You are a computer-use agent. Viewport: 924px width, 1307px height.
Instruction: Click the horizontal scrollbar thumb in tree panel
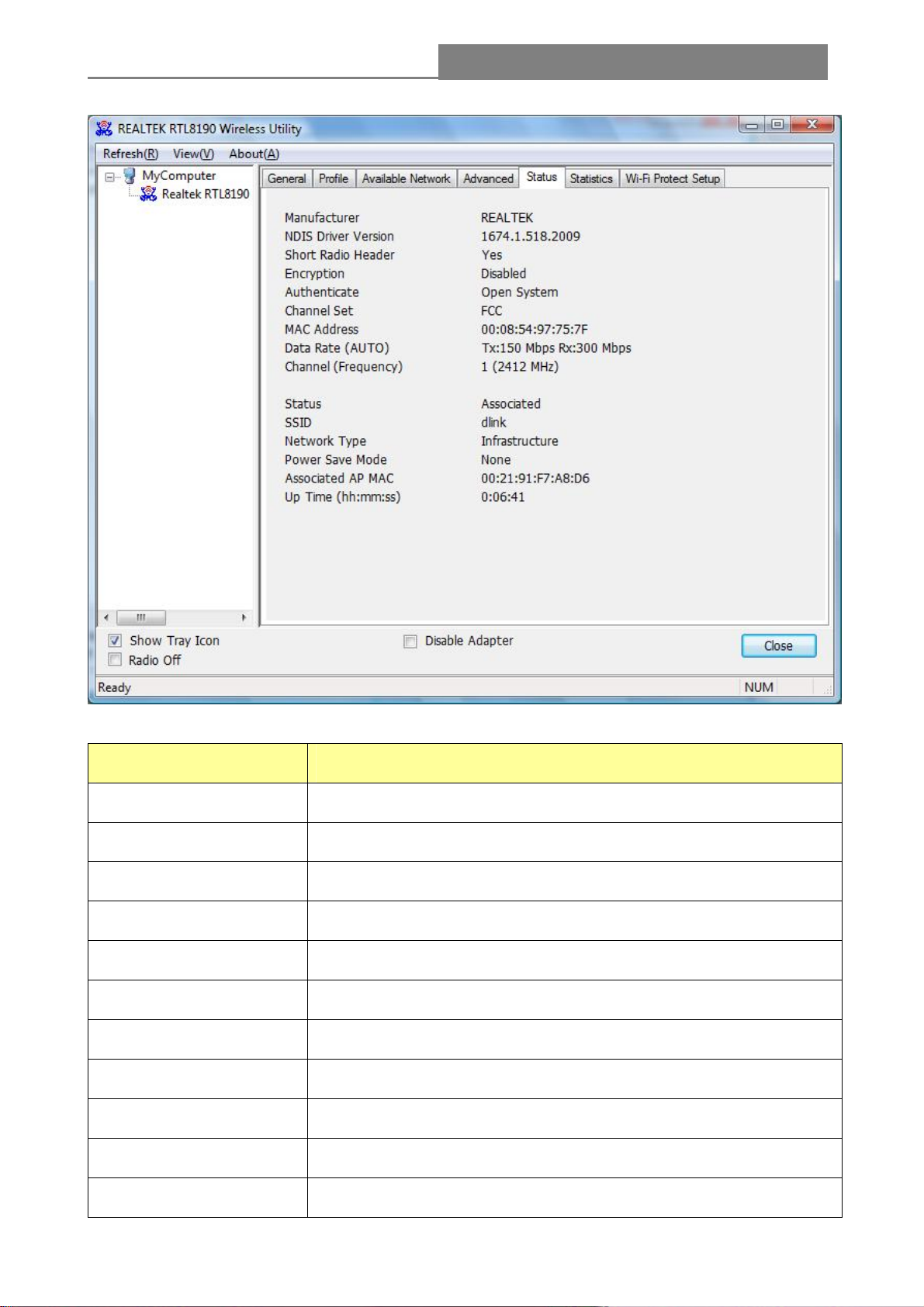[141, 618]
